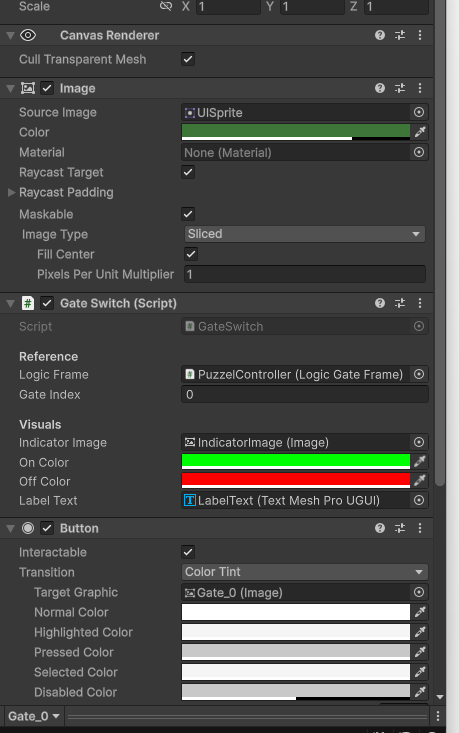The height and width of the screenshot is (733, 459).
Task: Open help for the Image component
Action: (x=380, y=88)
